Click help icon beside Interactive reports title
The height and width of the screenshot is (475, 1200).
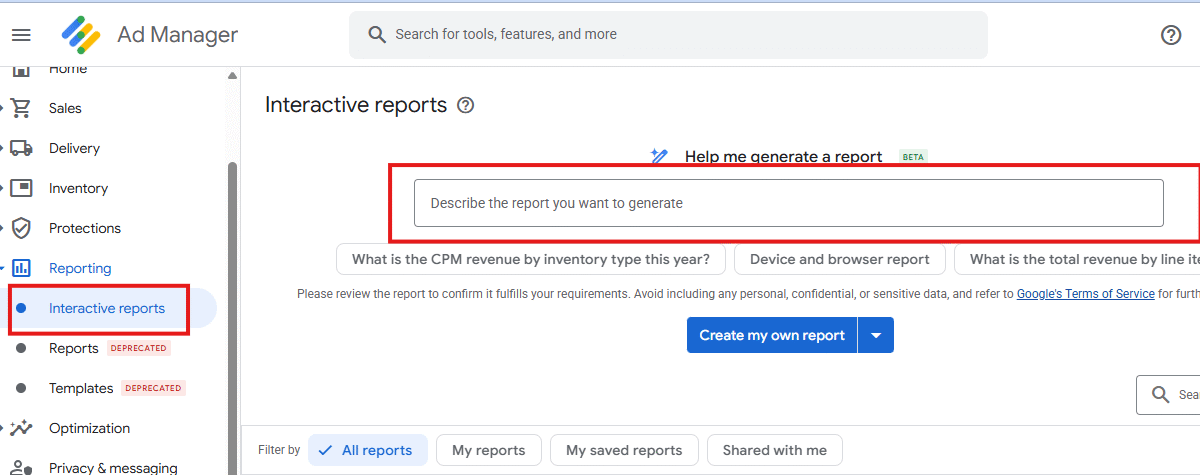(x=465, y=105)
